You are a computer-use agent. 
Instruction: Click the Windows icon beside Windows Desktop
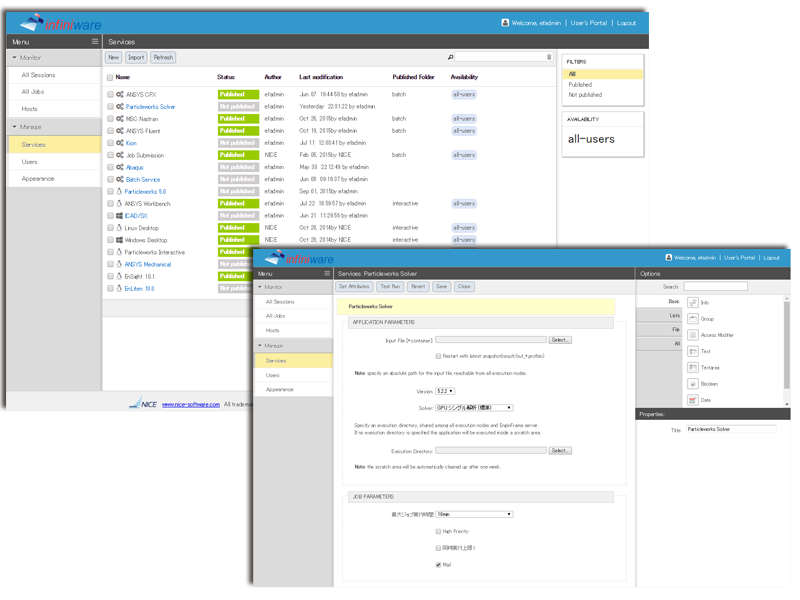pos(119,240)
